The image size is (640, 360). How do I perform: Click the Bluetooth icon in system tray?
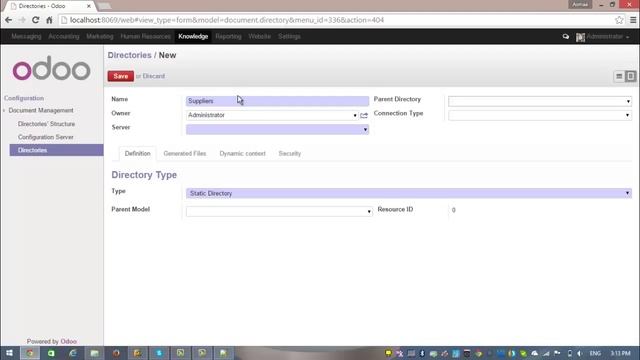[422, 353]
